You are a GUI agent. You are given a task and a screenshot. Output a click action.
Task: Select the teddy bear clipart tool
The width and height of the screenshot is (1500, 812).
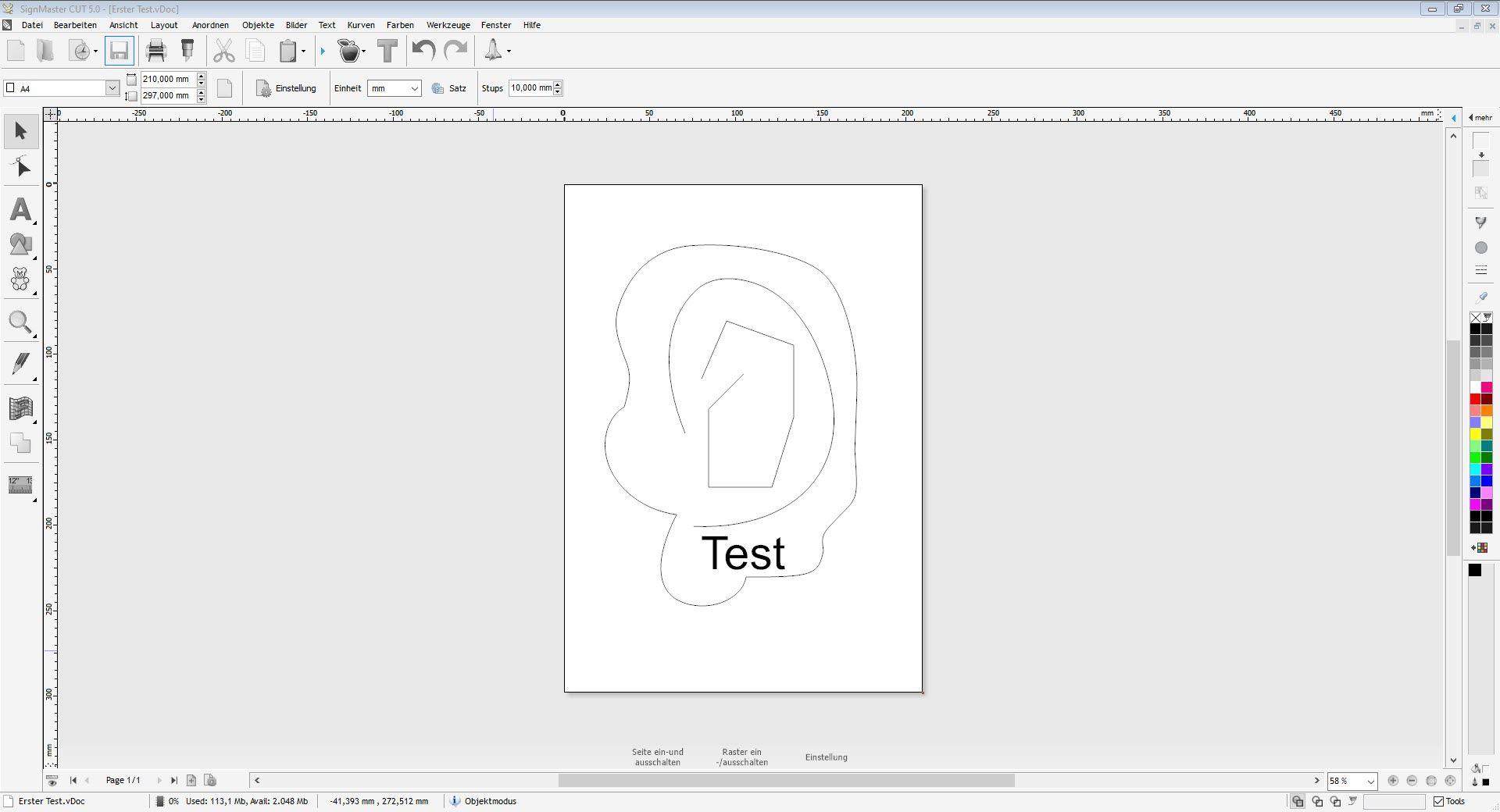(20, 279)
